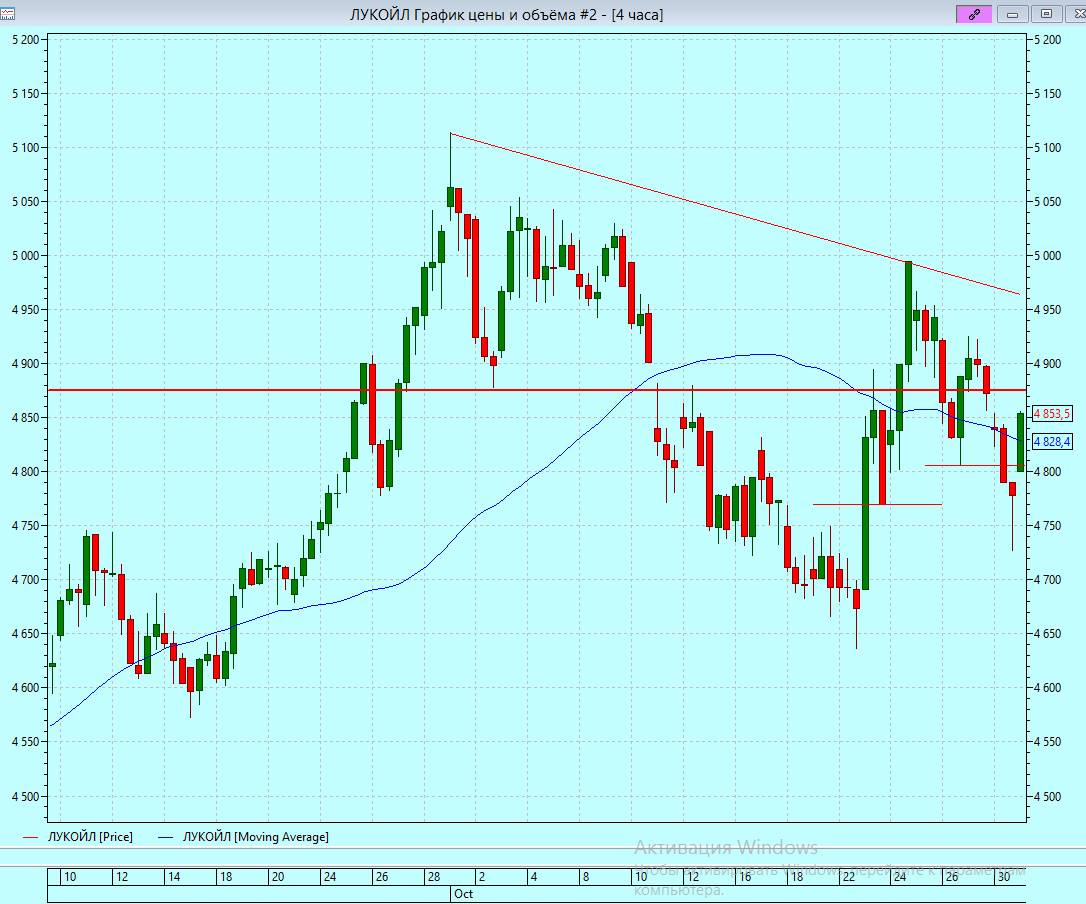The height and width of the screenshot is (904, 1086).
Task: Click 5 050 on the right price axis
Action: click(x=1047, y=202)
